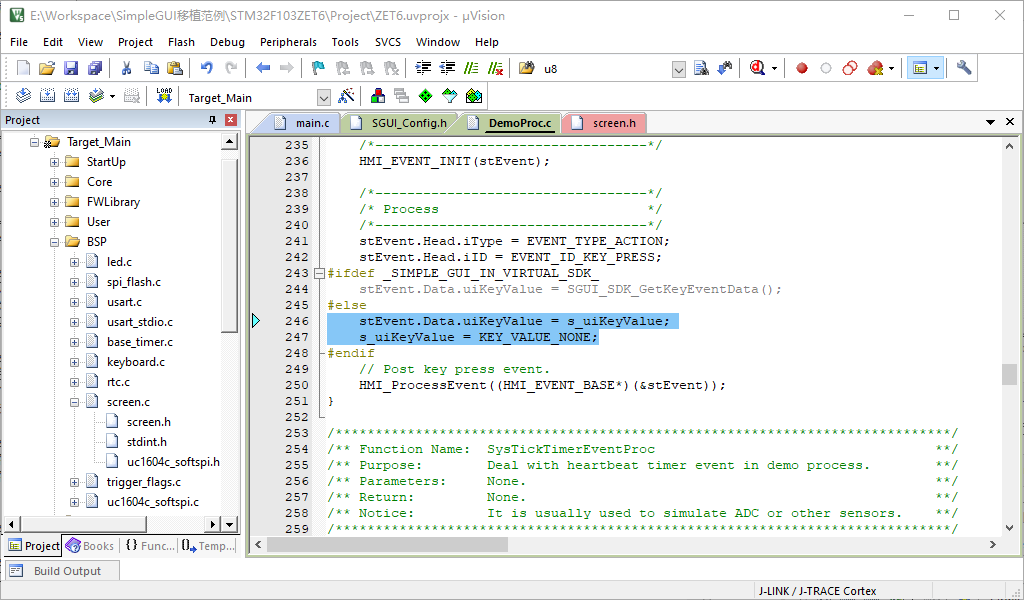
Task: Open batch build dropdown arrow
Action: pos(112,97)
